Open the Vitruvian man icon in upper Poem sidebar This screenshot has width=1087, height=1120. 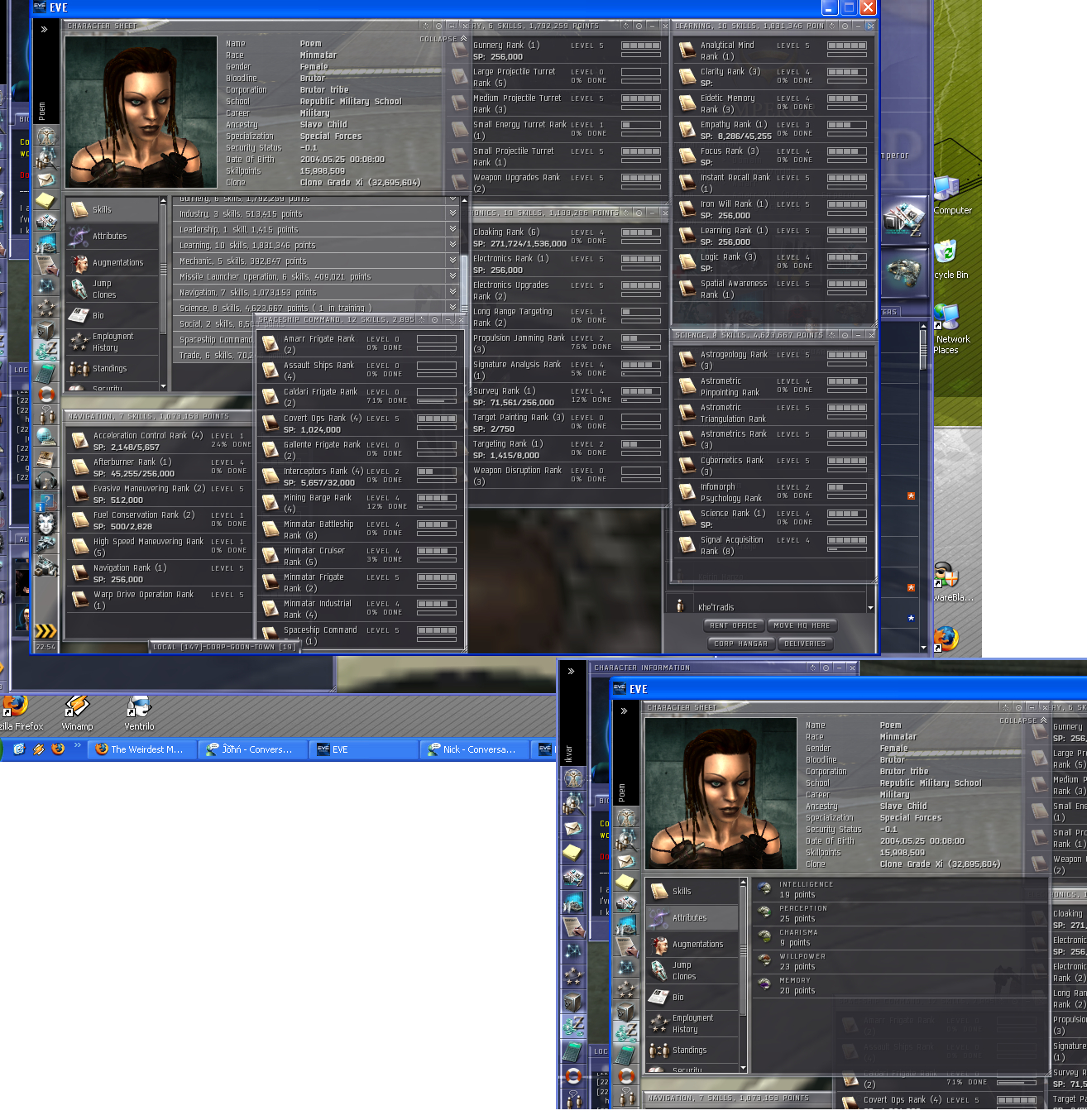point(47,136)
